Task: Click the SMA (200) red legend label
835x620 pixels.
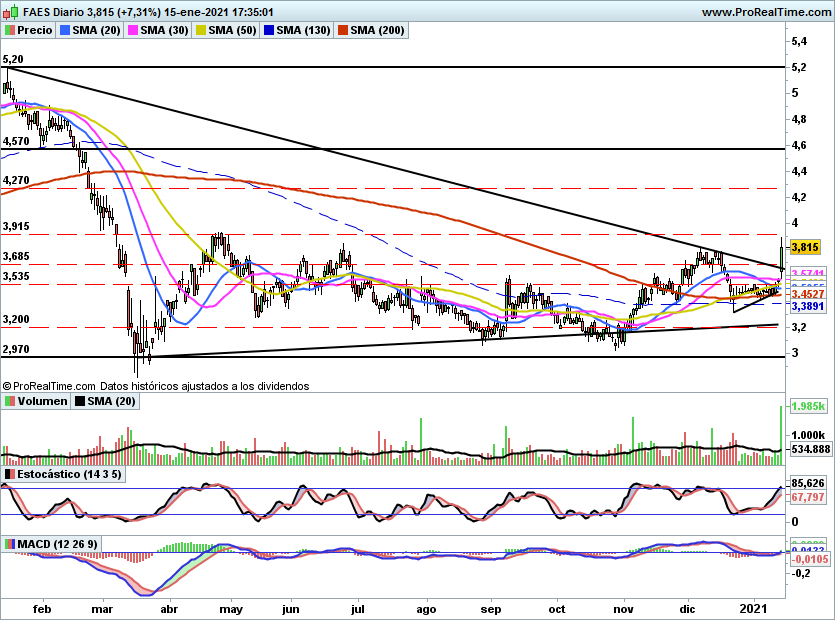Action: coord(377,30)
